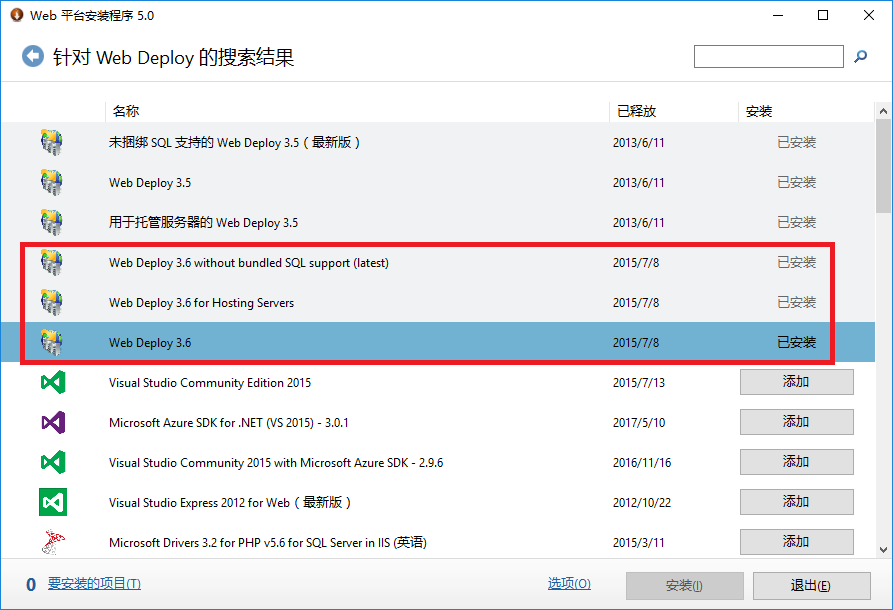Click the items-to-install count 0
This screenshot has width=893, height=610.
coord(31,584)
